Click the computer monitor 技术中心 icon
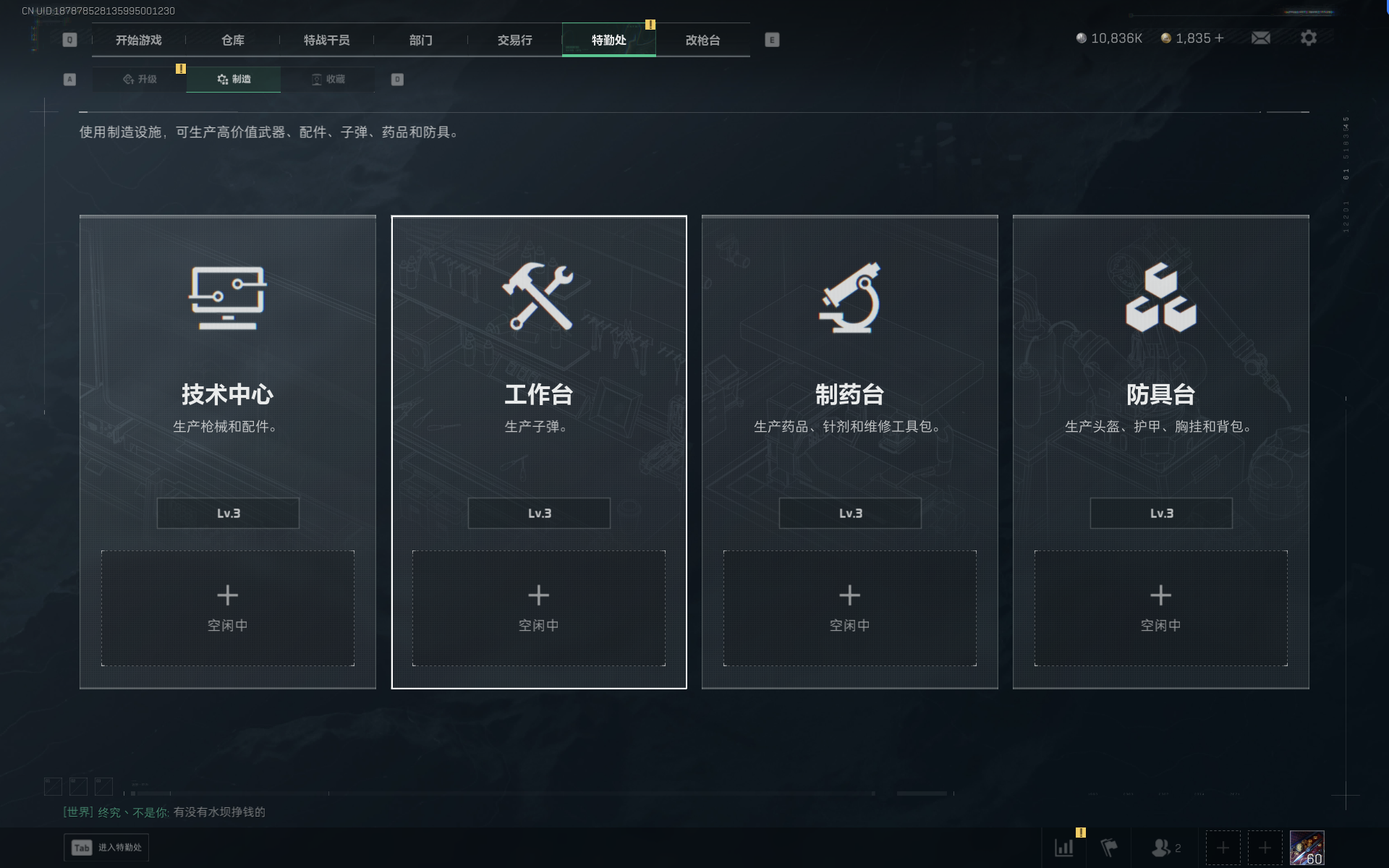The width and height of the screenshot is (1389, 868). tap(228, 297)
